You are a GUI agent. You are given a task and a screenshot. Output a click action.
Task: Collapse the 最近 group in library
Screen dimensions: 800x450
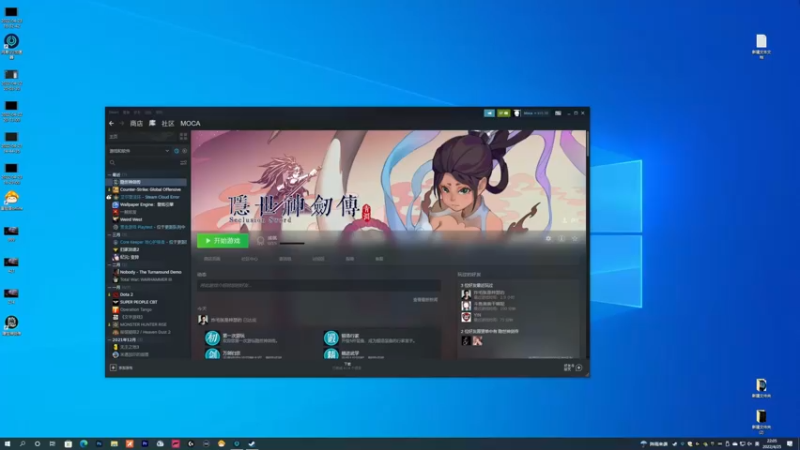pyautogui.click(x=109, y=174)
